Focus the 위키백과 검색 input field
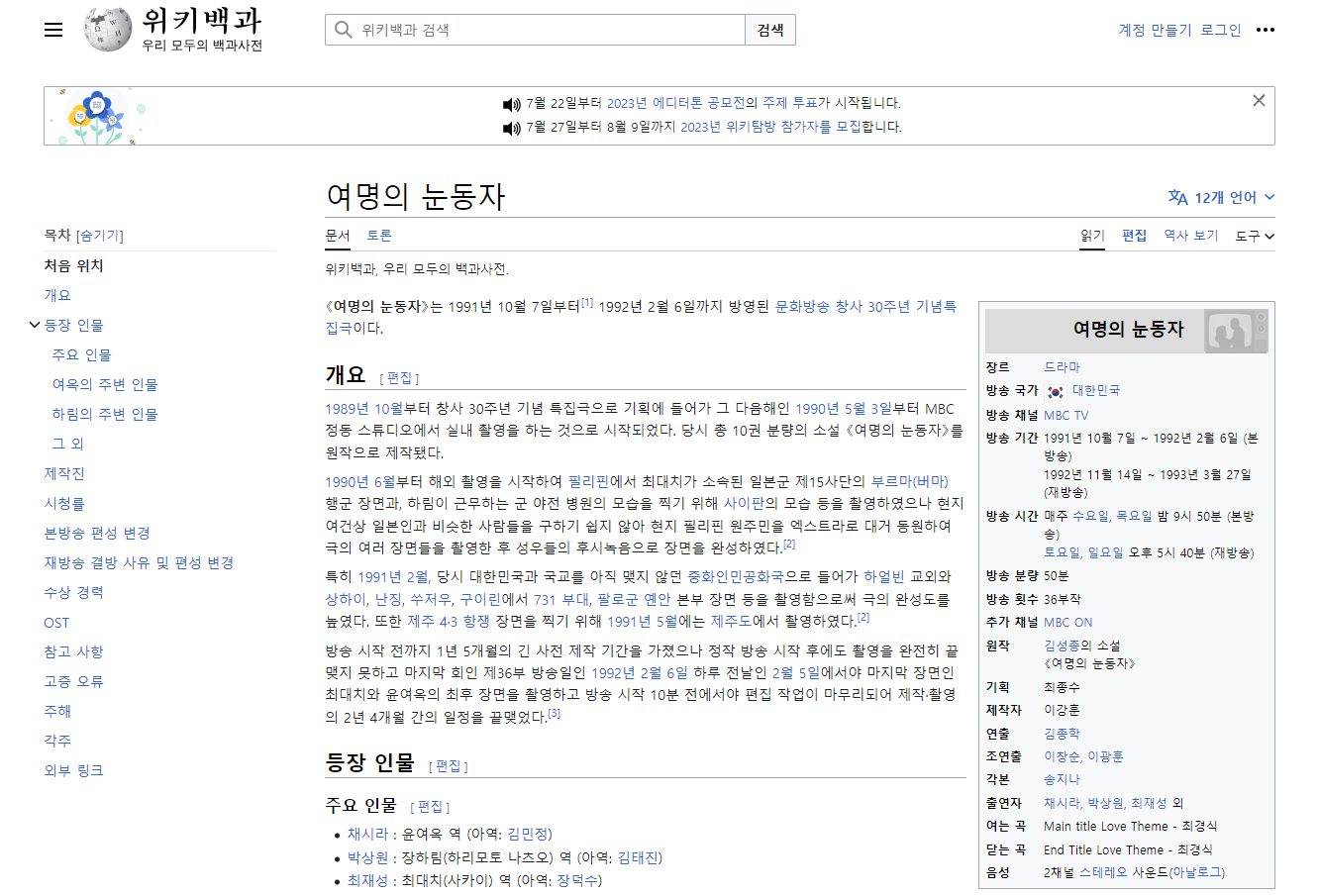The image size is (1319, 896). pyautogui.click(x=535, y=30)
